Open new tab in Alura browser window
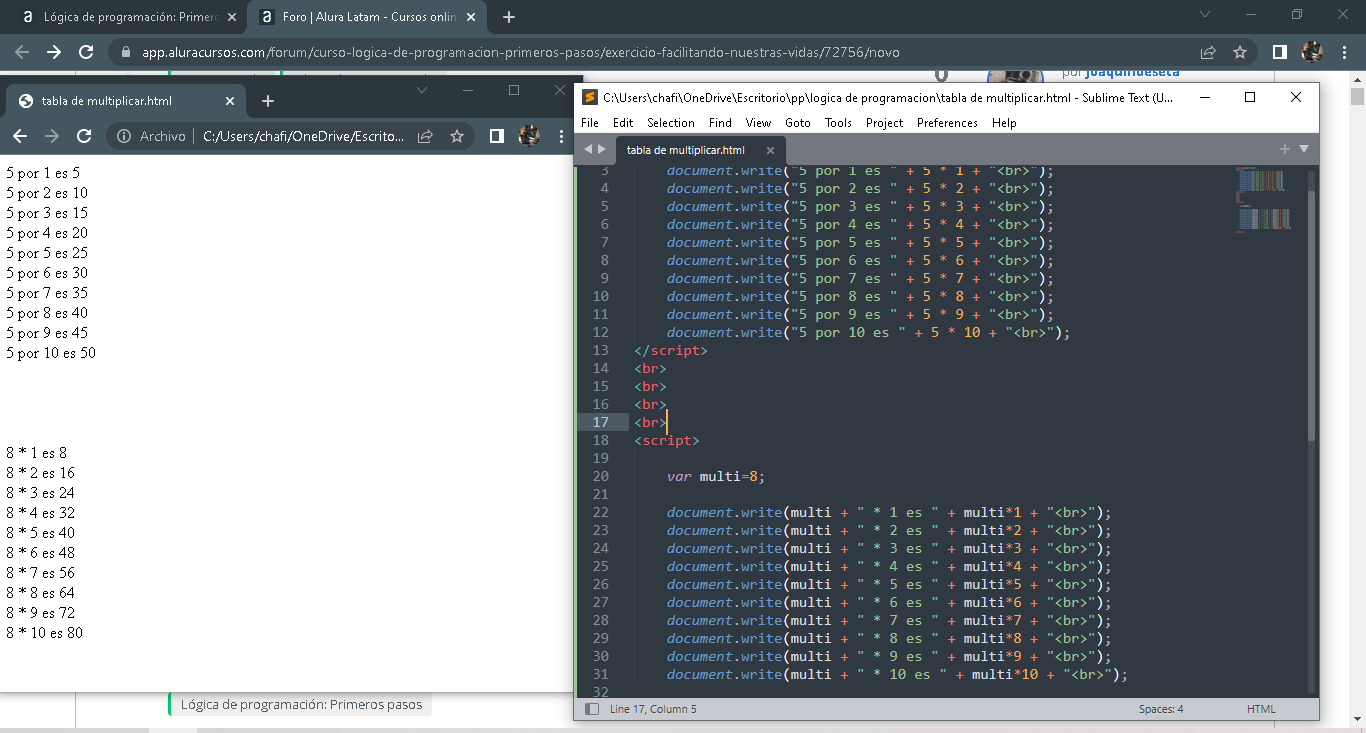1366x733 pixels. (x=509, y=17)
